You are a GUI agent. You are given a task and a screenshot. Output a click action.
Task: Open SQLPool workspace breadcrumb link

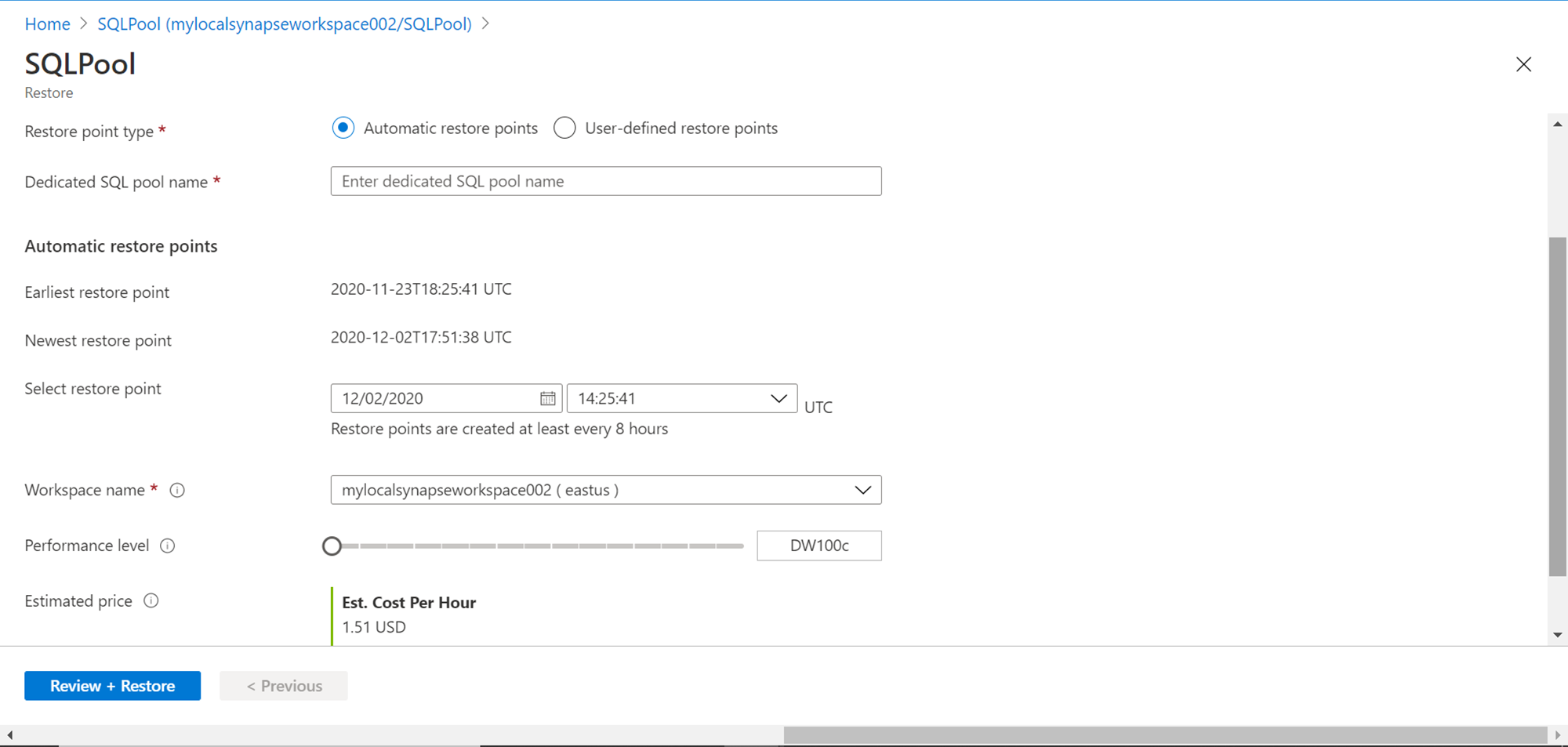pos(285,24)
